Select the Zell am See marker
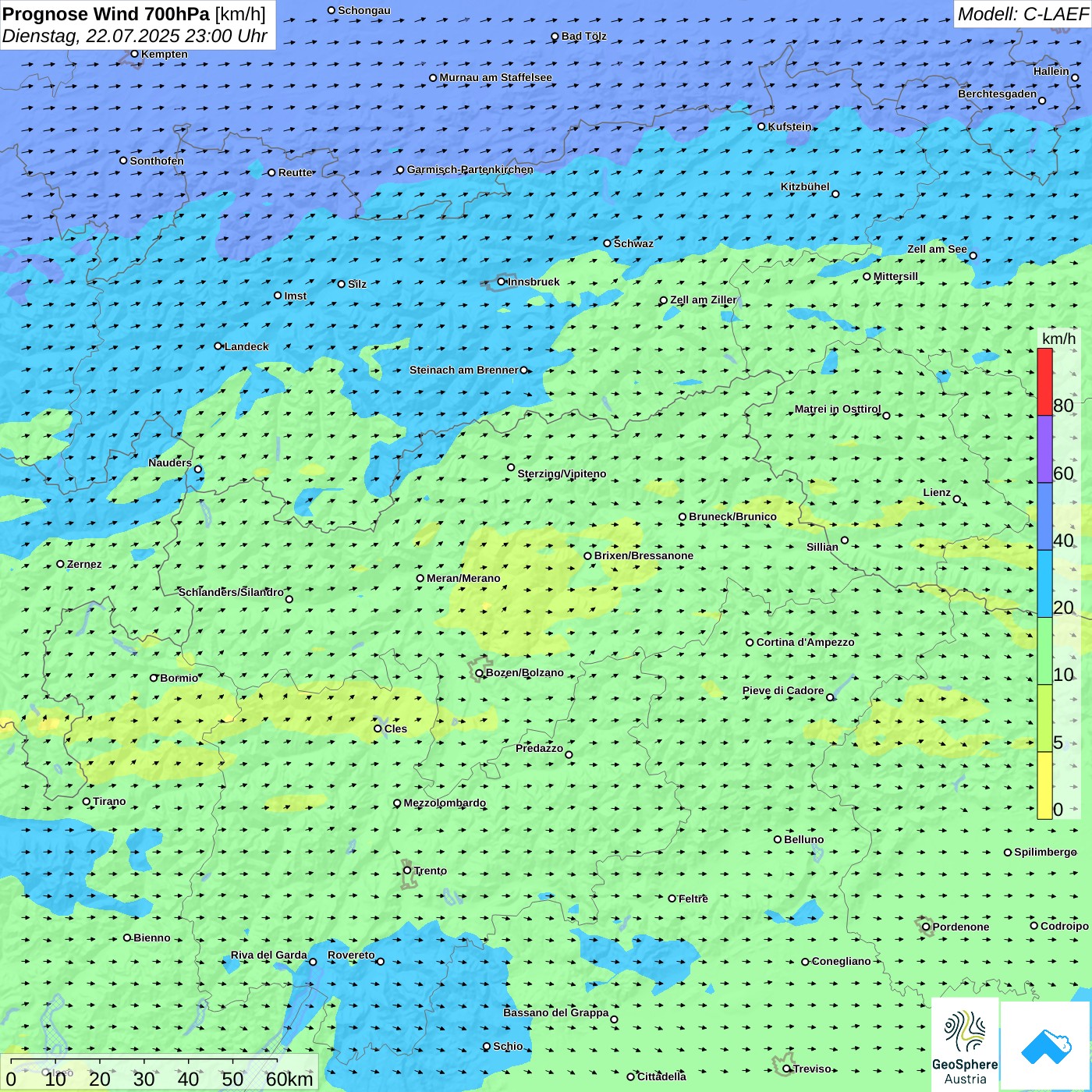The width and height of the screenshot is (1092, 1092). pyautogui.click(x=973, y=256)
